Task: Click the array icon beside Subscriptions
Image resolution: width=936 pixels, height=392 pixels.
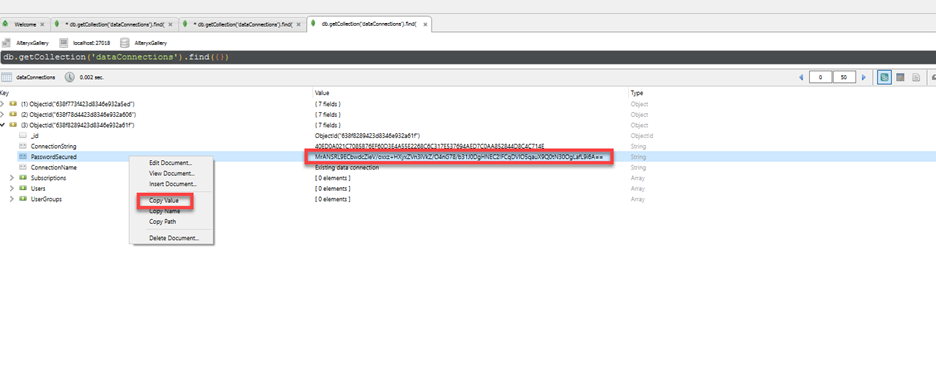Action: point(23,178)
